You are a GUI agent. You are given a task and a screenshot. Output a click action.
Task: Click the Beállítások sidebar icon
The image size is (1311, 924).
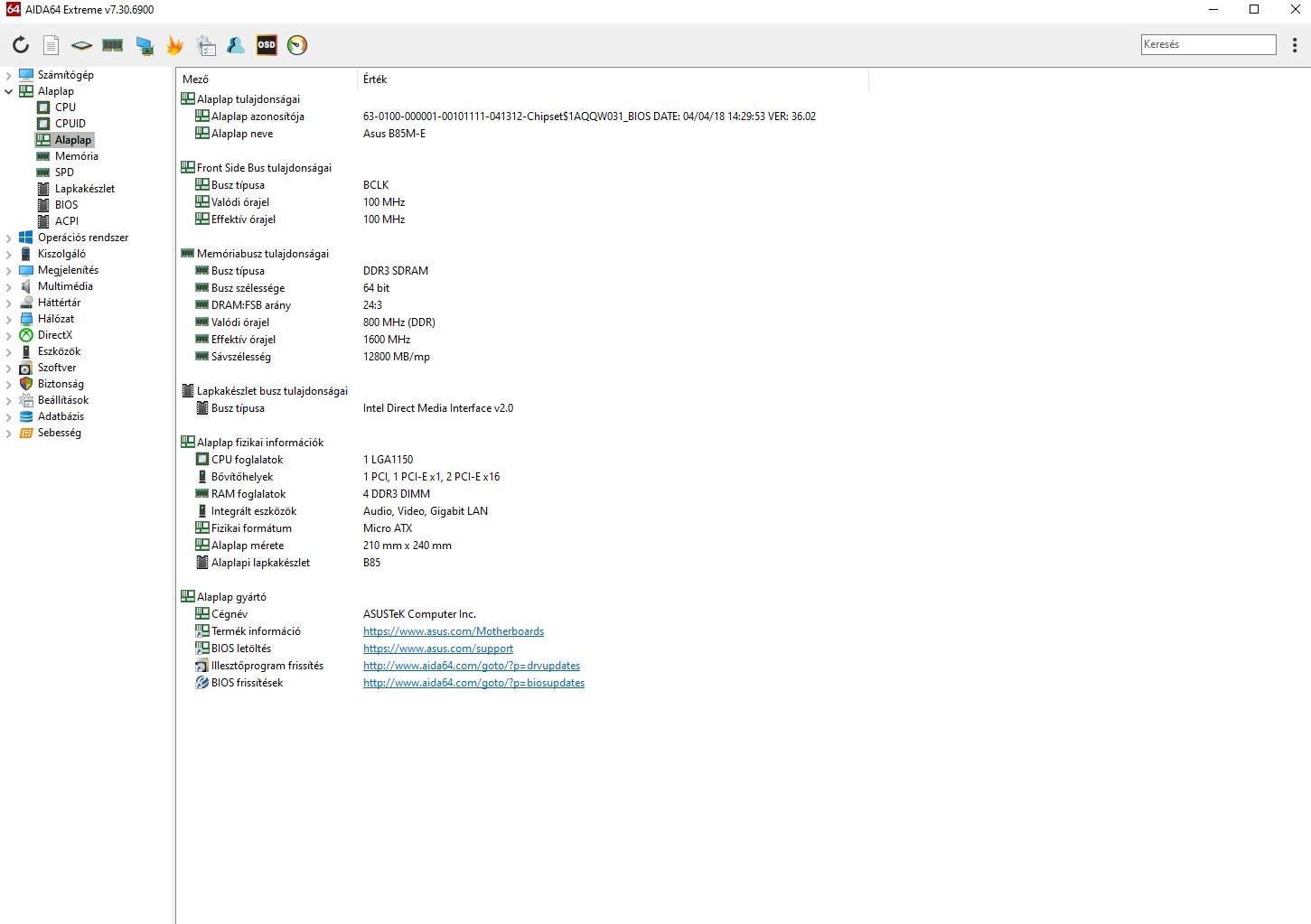pos(26,400)
